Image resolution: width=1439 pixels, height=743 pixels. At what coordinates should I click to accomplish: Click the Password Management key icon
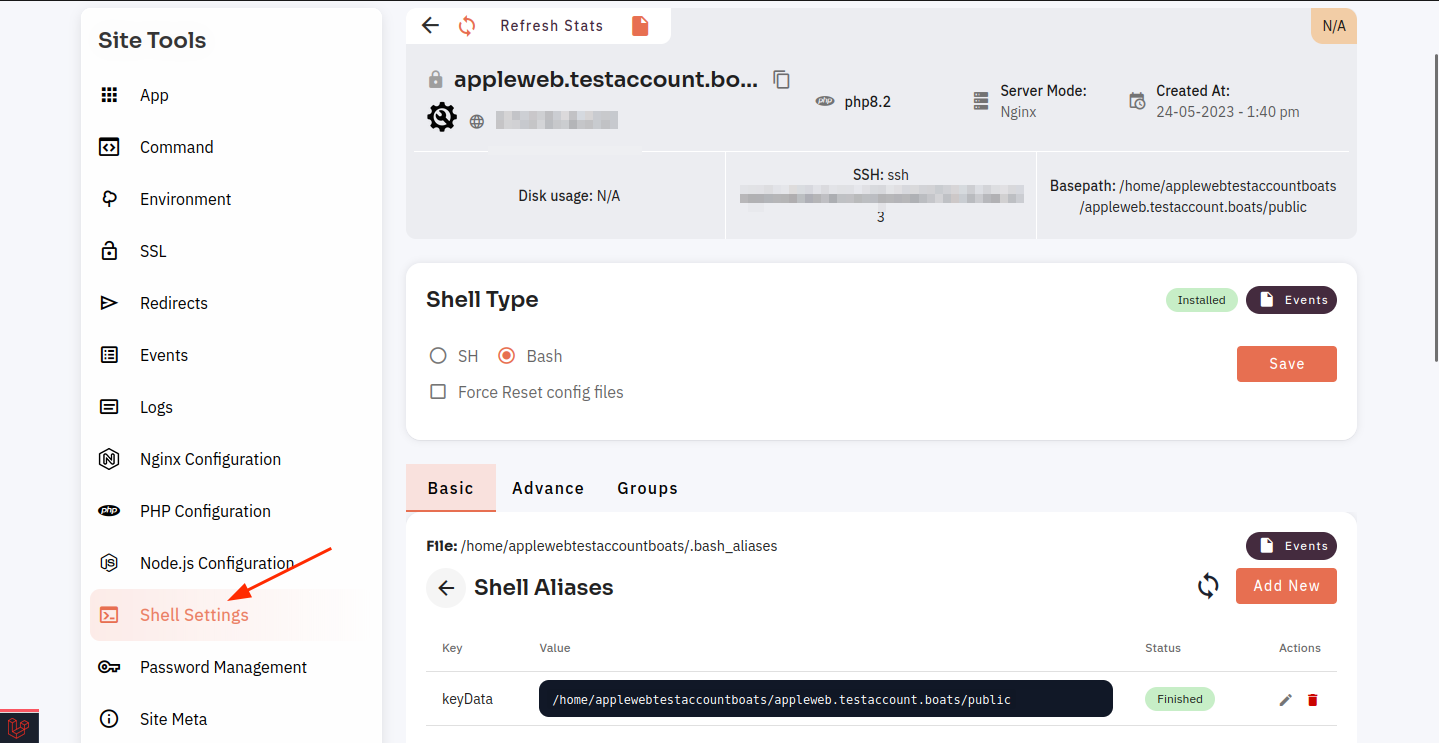point(109,667)
